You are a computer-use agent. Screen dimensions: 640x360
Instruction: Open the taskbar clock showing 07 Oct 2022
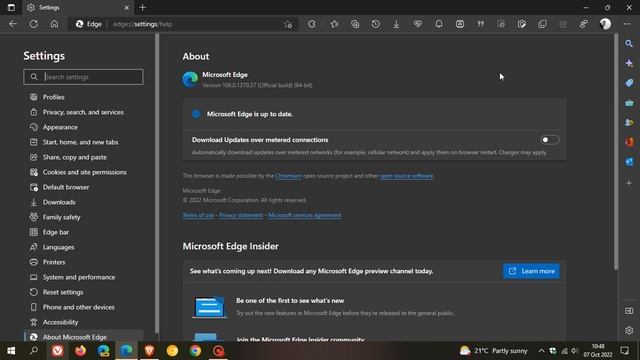coord(598,351)
